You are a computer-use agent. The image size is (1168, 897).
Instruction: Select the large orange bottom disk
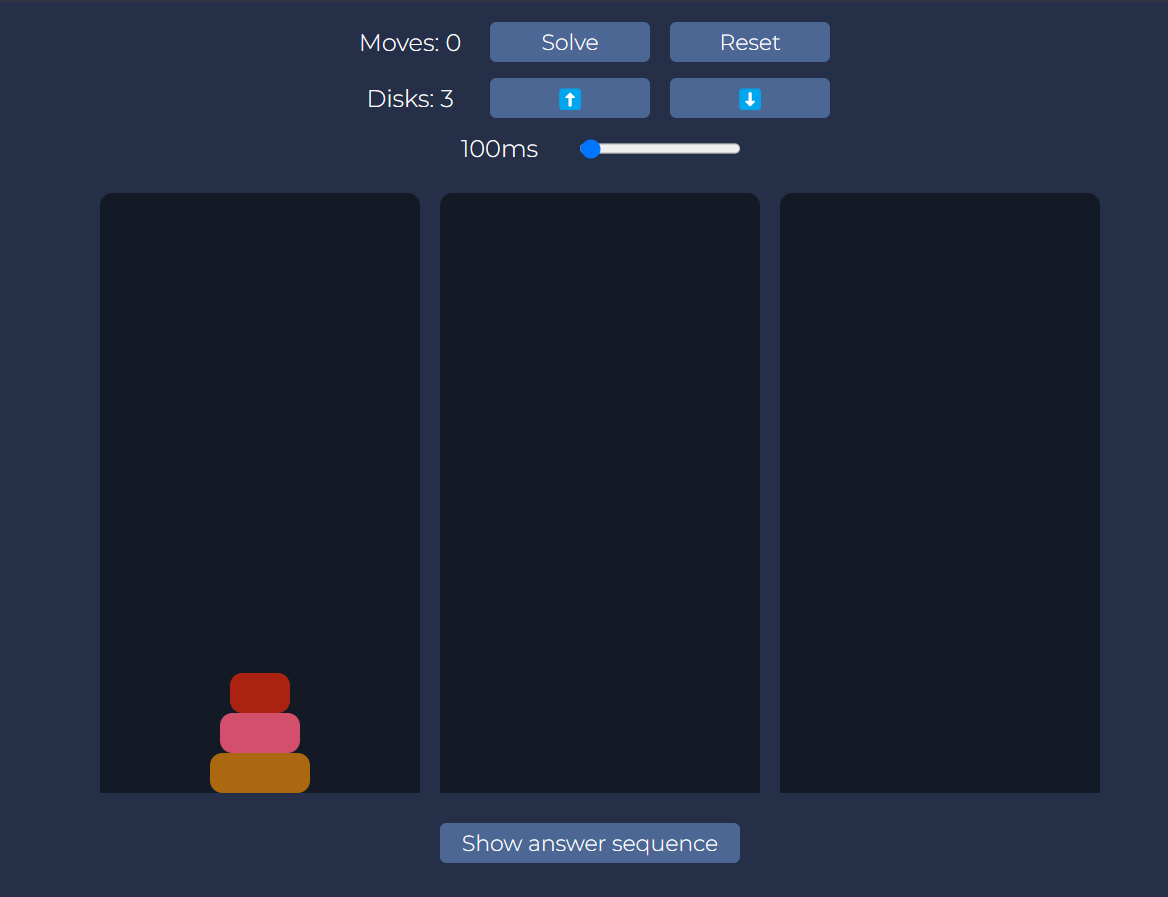click(260, 773)
